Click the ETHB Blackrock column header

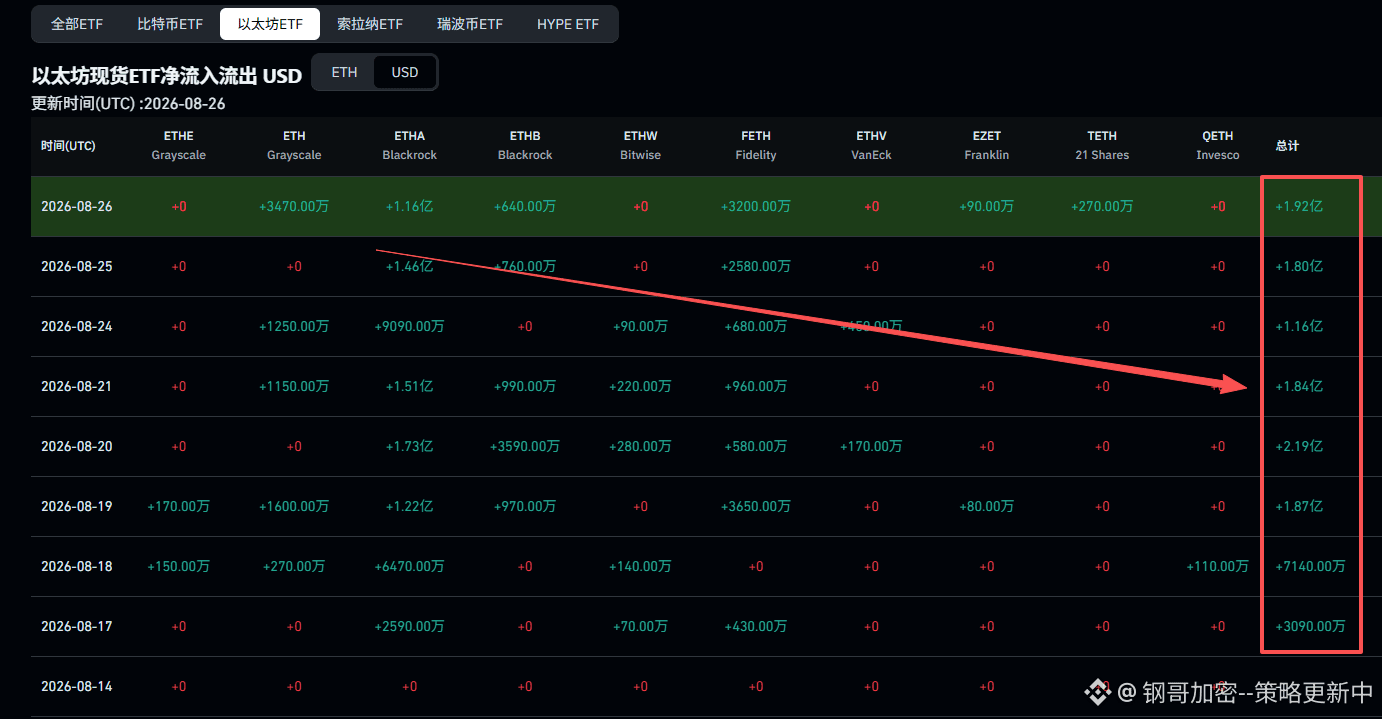[525, 146]
